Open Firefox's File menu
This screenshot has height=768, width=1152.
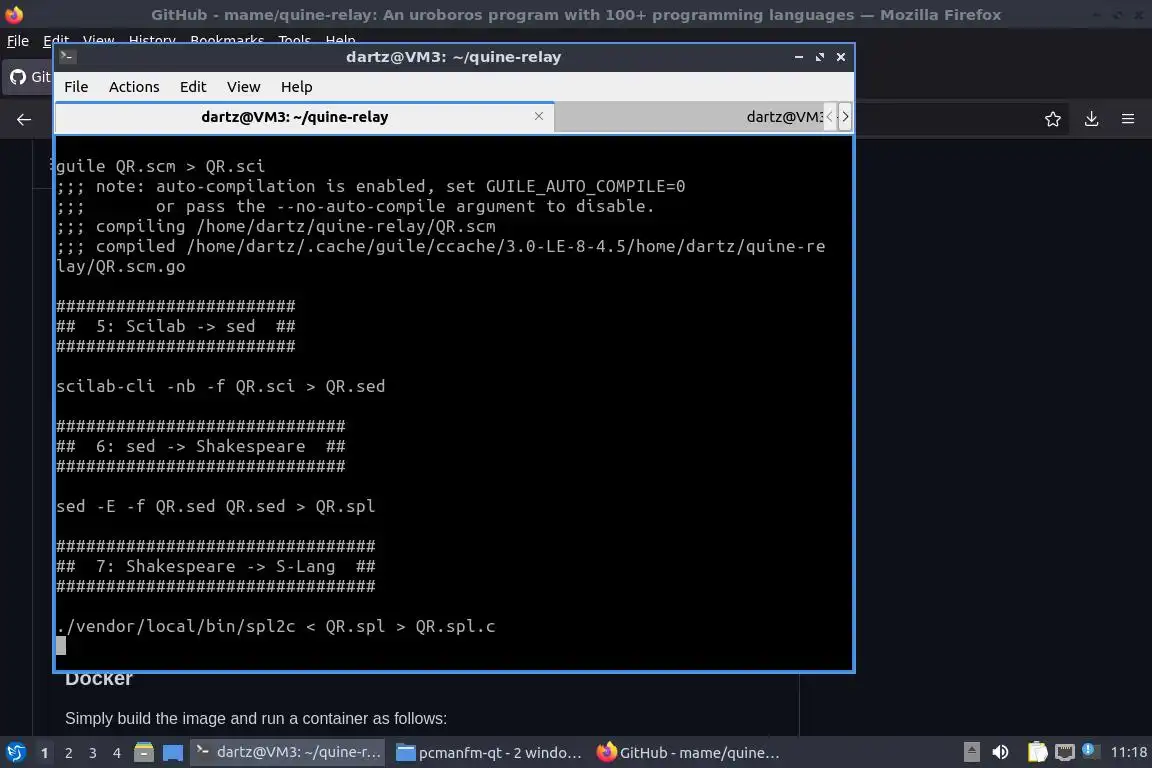click(x=18, y=40)
